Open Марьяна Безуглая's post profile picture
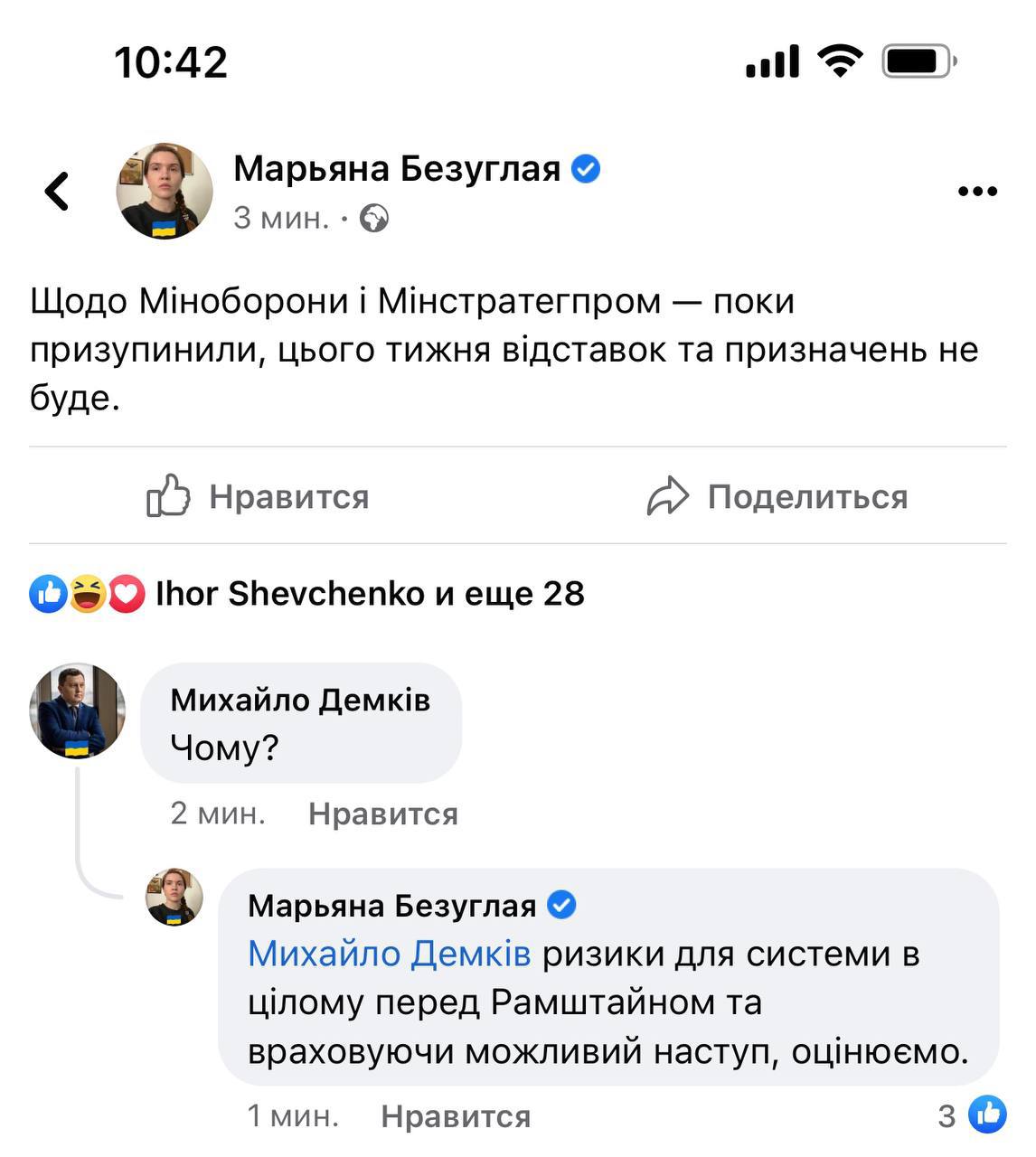The height and width of the screenshot is (1157, 1036). (165, 191)
